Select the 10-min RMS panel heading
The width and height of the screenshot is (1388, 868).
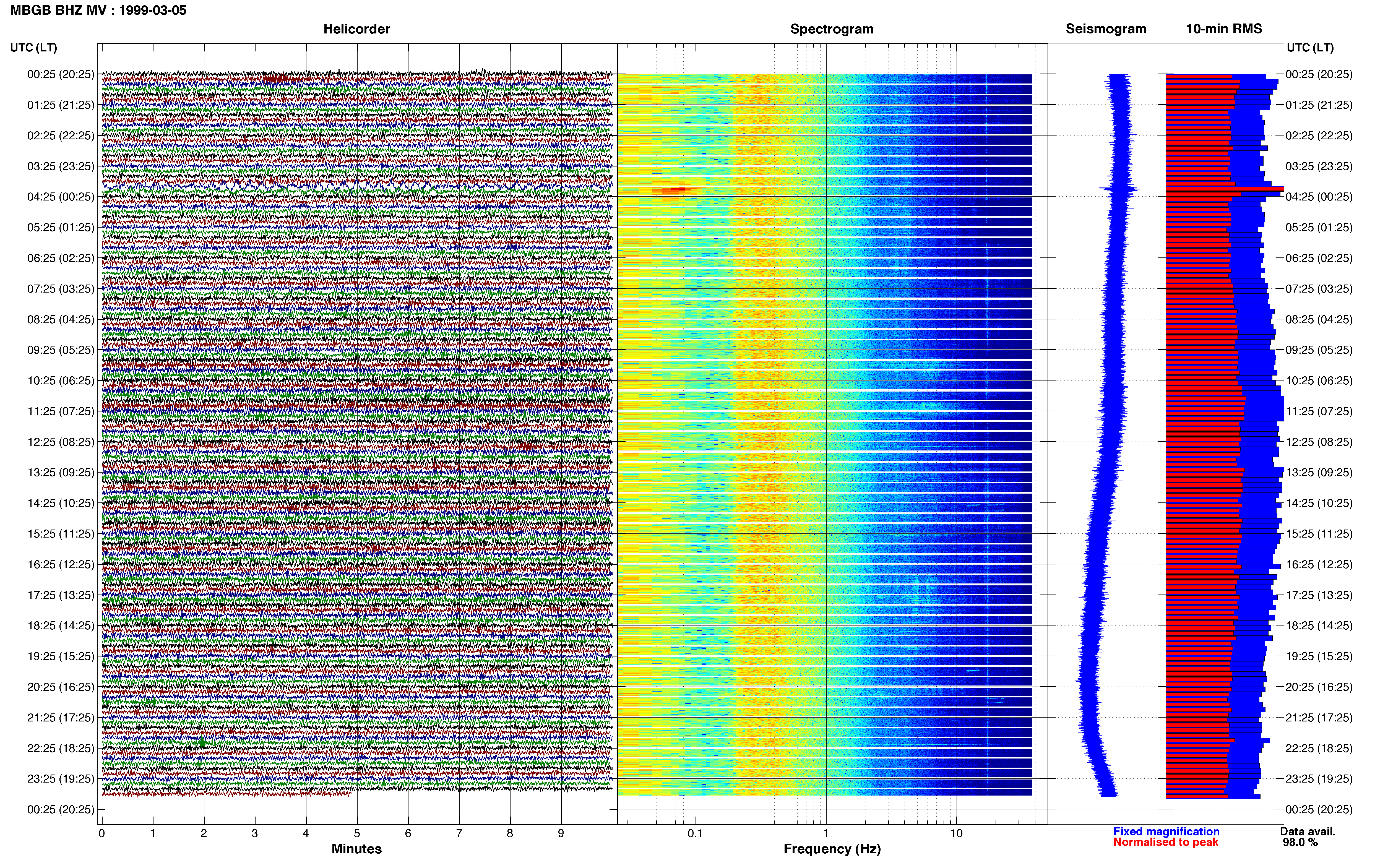coord(1224,29)
